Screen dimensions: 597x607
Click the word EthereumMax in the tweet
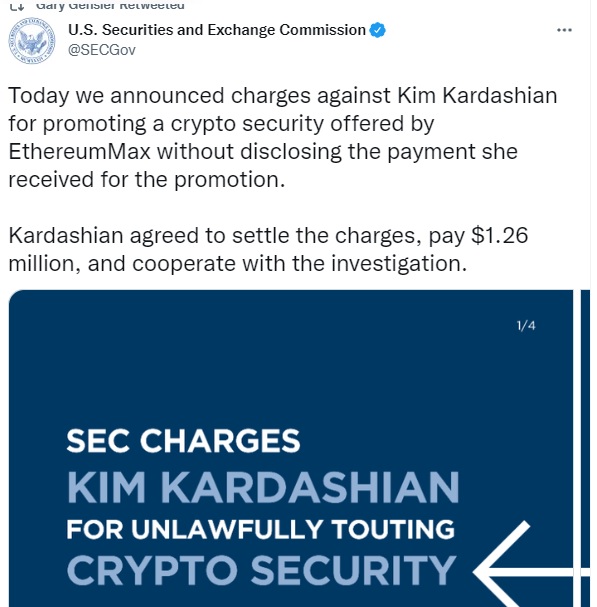click(x=79, y=151)
